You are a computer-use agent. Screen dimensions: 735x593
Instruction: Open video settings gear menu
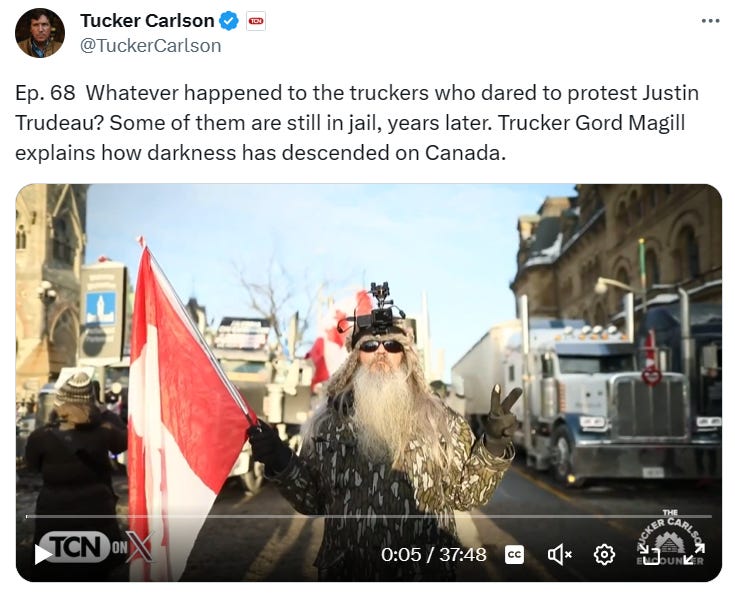[x=604, y=555]
